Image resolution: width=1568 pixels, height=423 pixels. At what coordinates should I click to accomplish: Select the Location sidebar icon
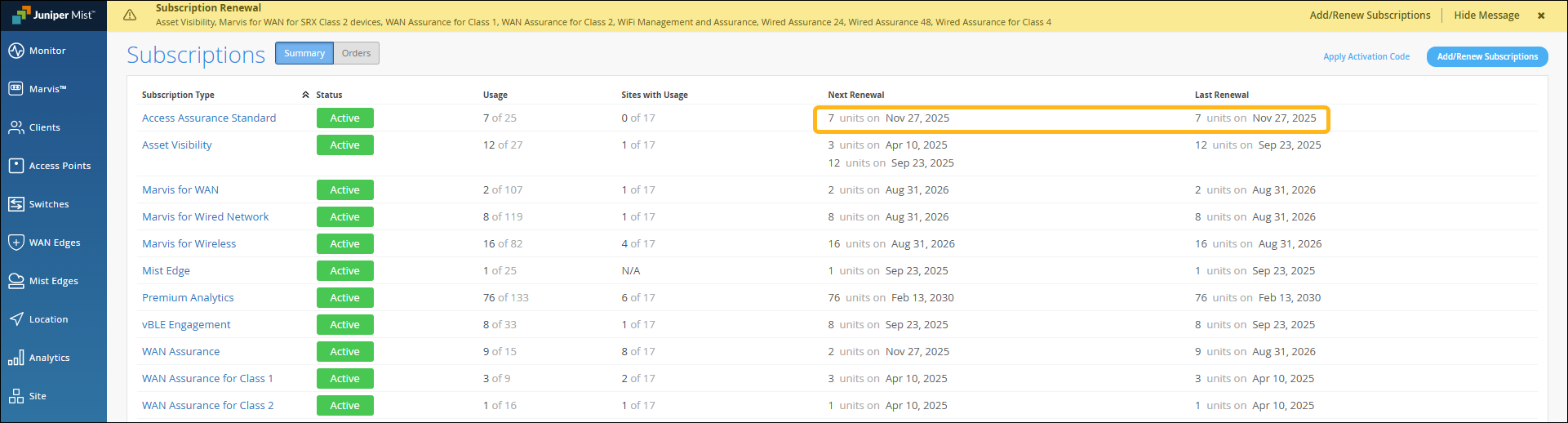pos(16,319)
